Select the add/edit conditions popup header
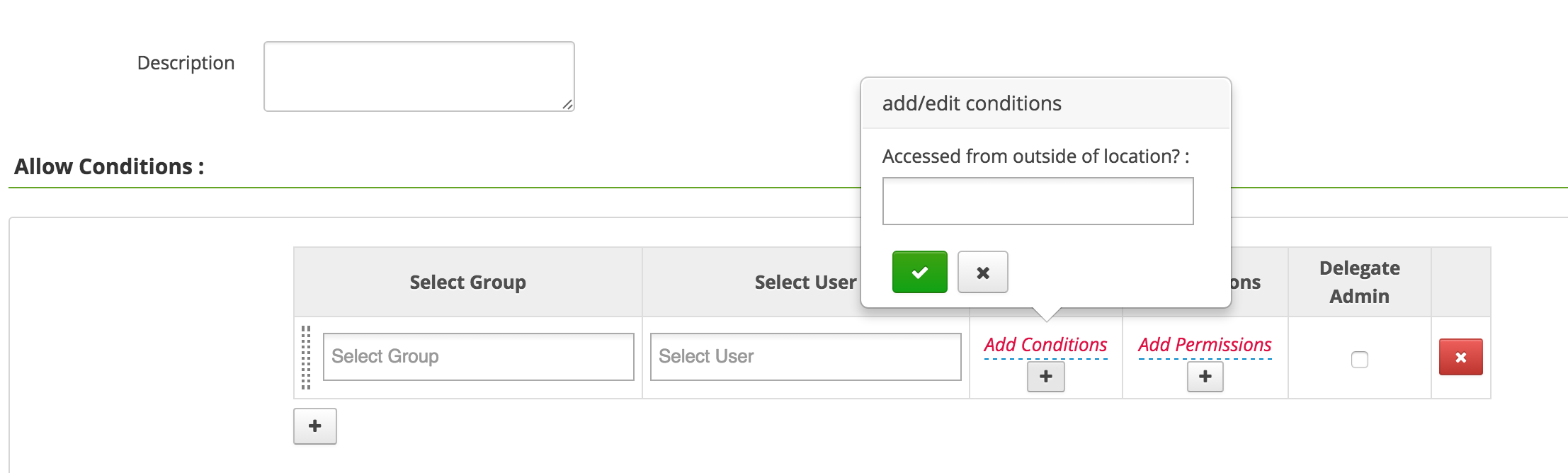Image resolution: width=1568 pixels, height=473 pixels. click(x=972, y=103)
